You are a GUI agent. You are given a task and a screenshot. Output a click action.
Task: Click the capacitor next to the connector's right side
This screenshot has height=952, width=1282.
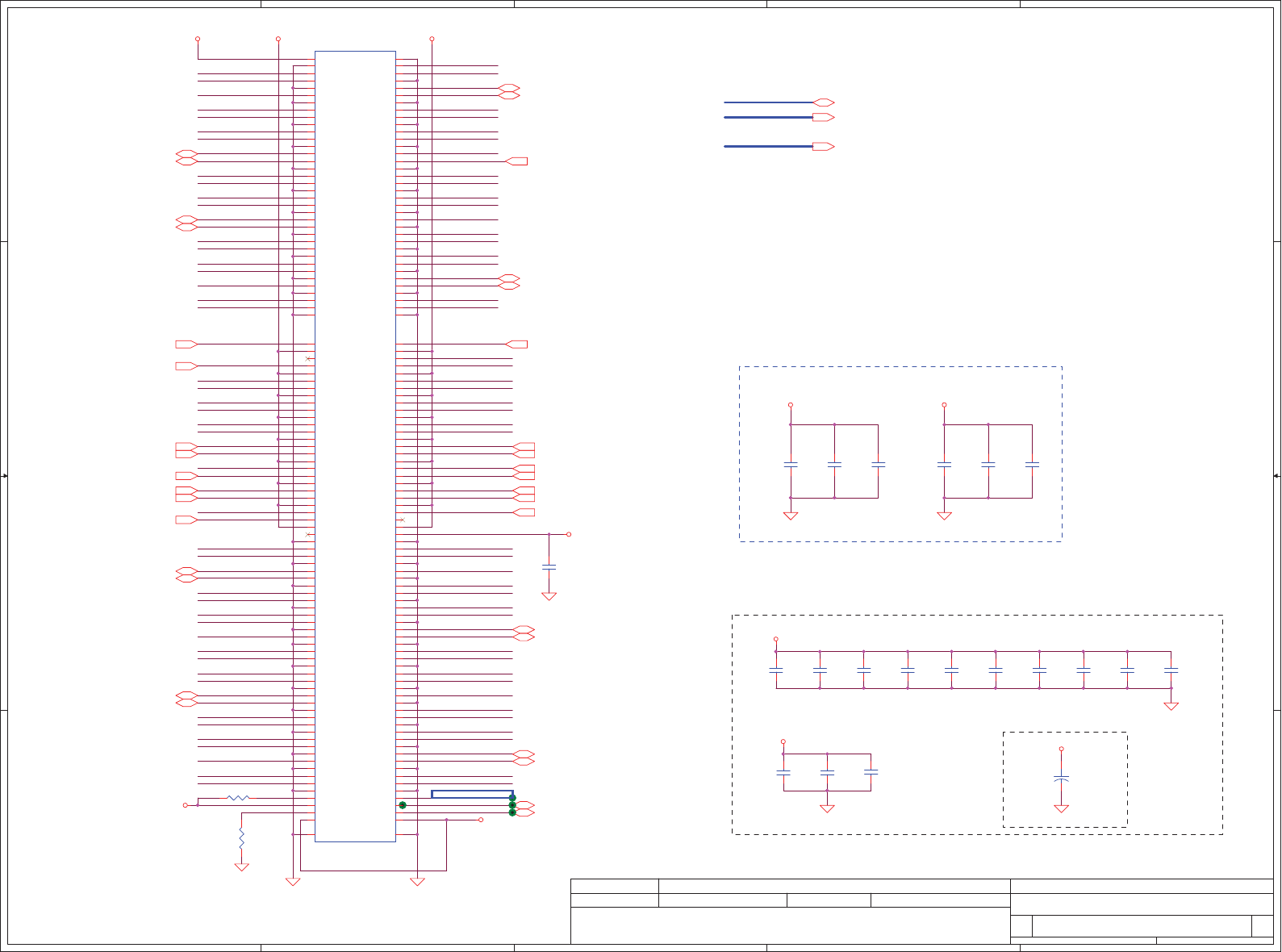pos(549,567)
